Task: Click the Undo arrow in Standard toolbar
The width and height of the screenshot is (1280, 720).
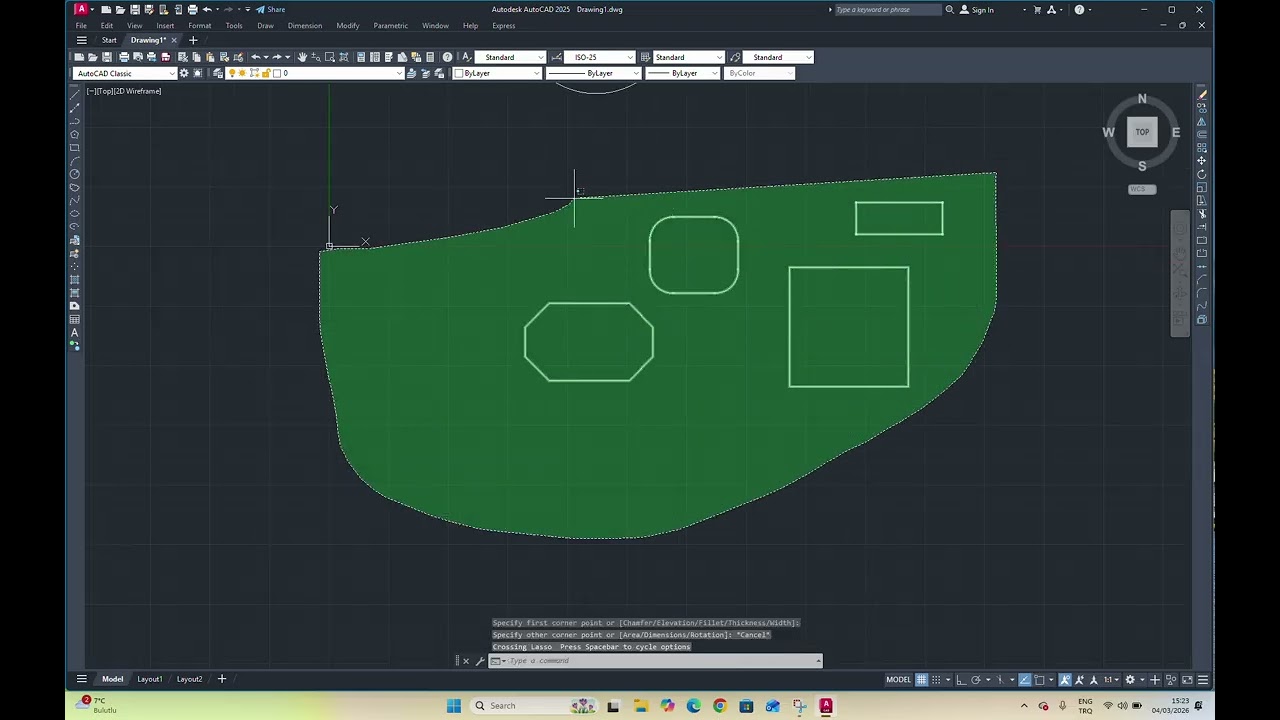Action: coord(256,57)
